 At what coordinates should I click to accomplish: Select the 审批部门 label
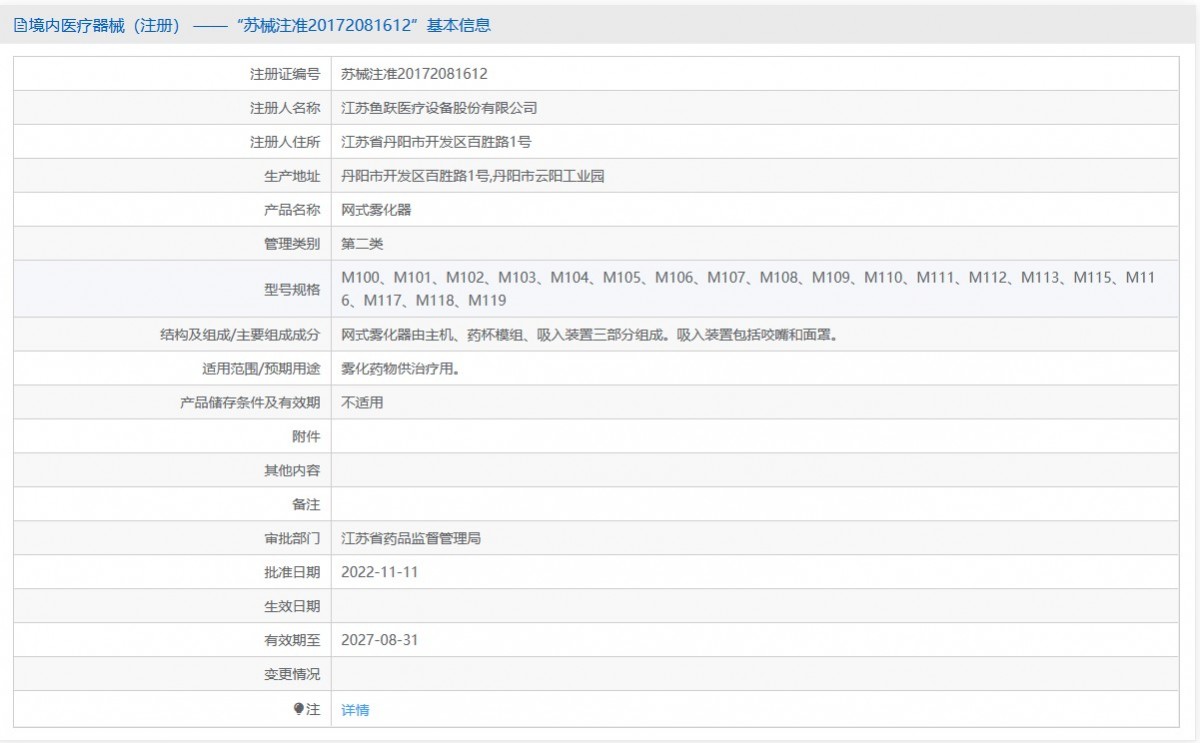coord(292,539)
